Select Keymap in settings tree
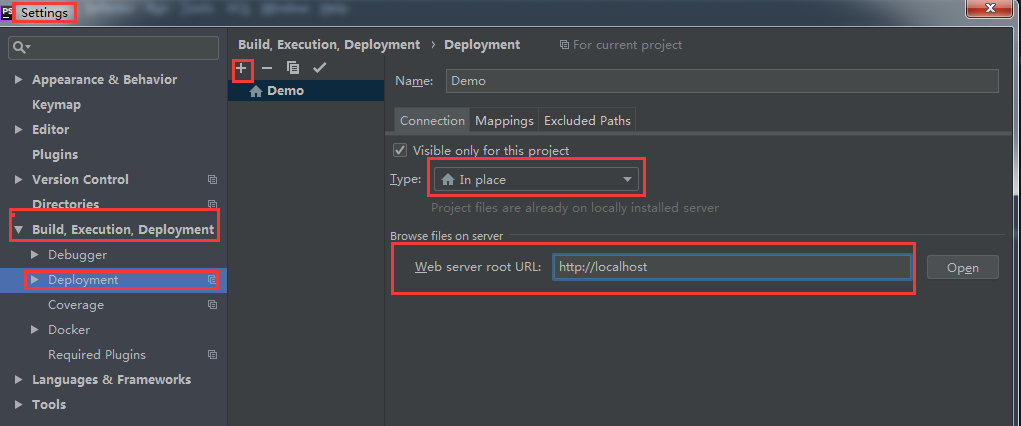This screenshot has width=1021, height=426. click(57, 105)
